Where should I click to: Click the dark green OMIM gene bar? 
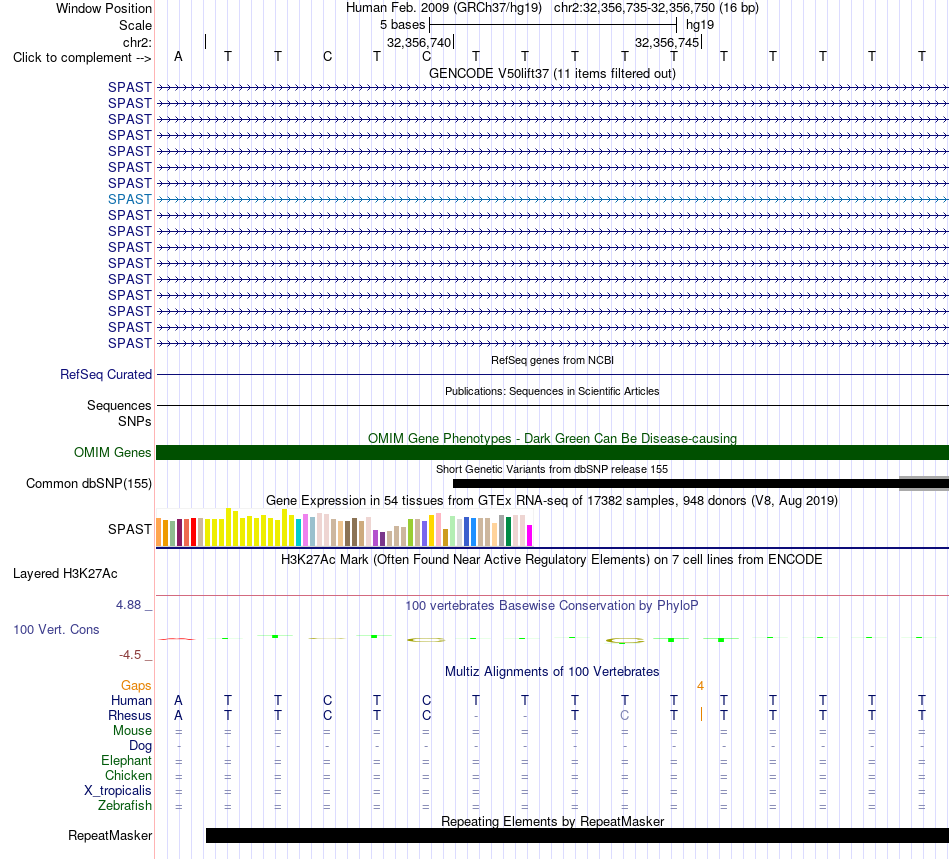(552, 453)
